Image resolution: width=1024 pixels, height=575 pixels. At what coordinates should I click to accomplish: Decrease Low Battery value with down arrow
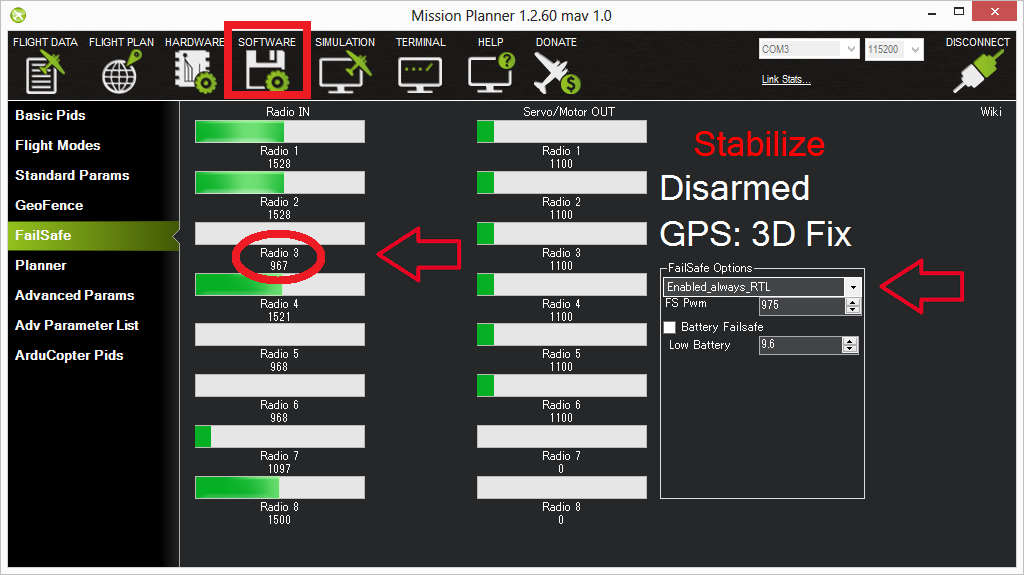(849, 349)
